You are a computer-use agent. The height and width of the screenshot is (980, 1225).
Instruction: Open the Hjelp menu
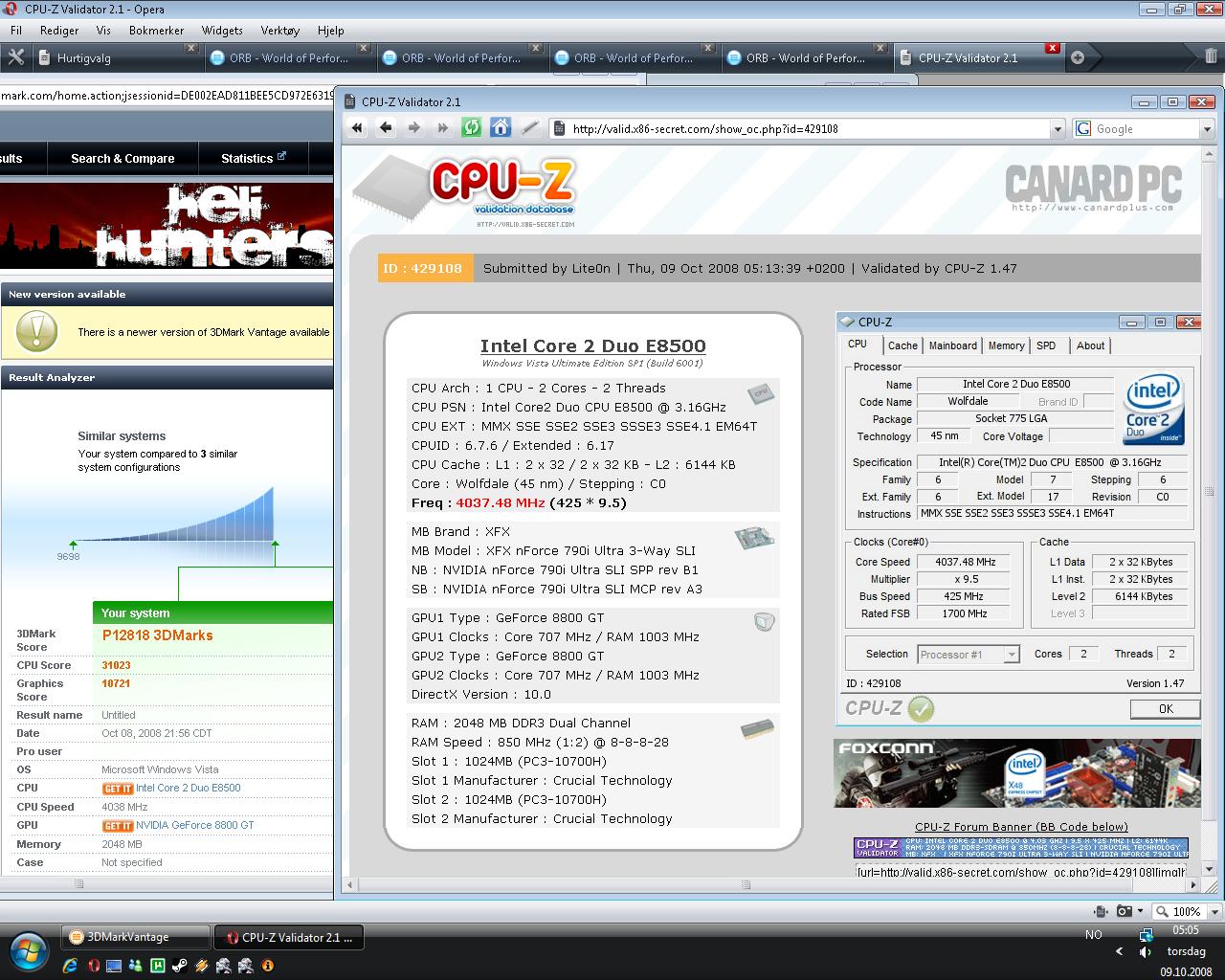[x=330, y=30]
